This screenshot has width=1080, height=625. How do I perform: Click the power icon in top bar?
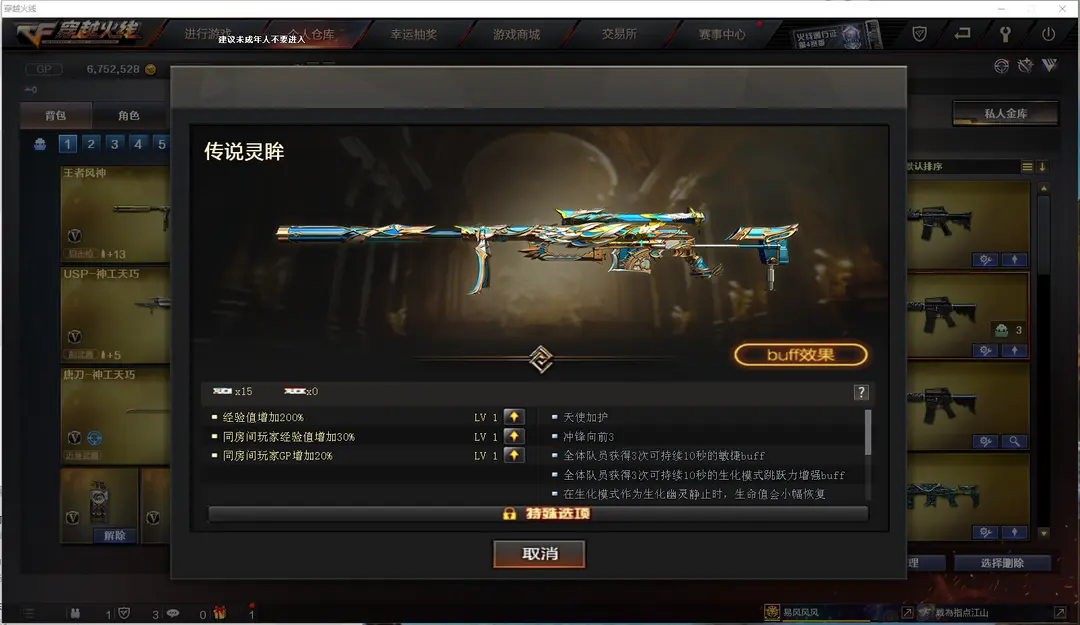tap(1048, 34)
